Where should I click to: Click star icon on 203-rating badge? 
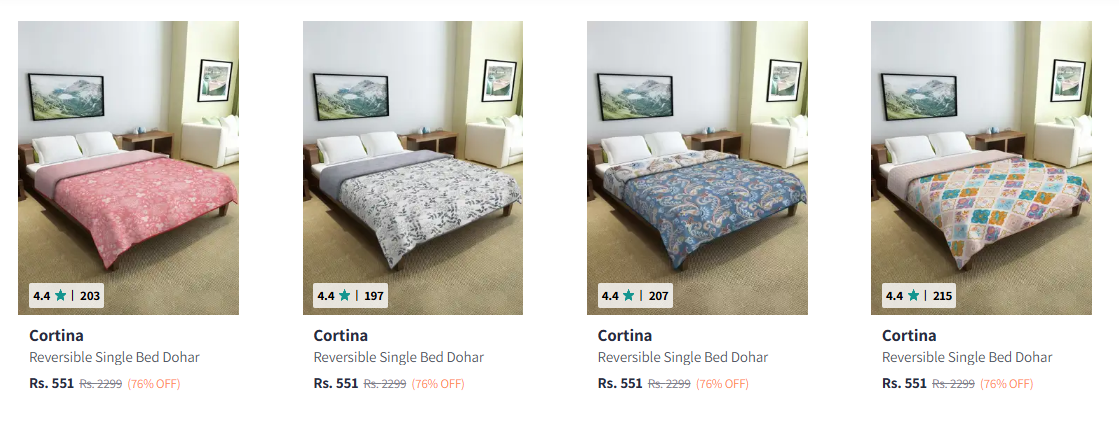coord(61,296)
